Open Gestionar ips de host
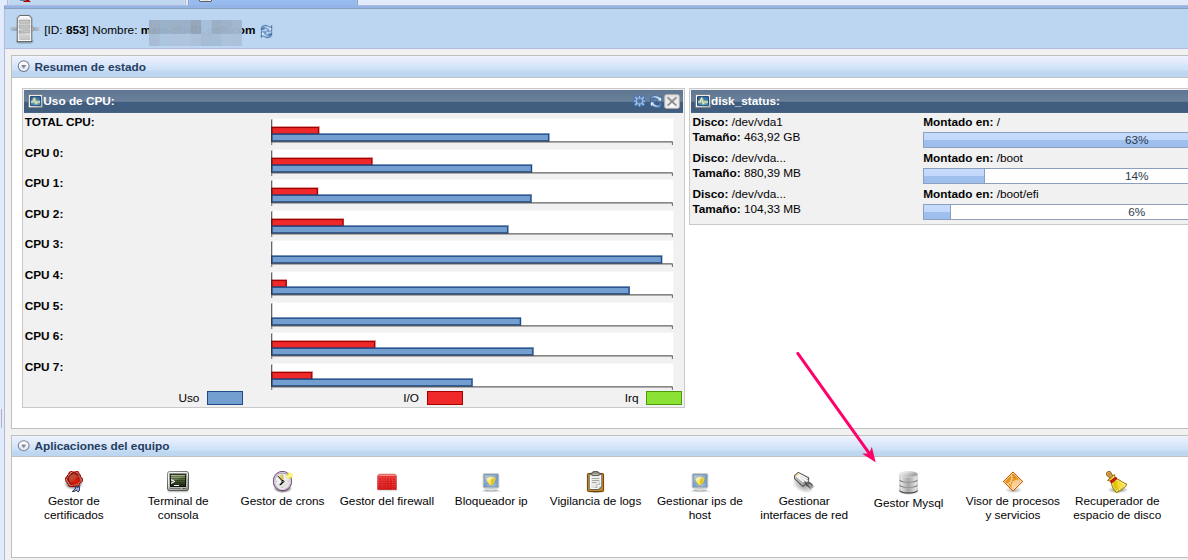 (700, 482)
